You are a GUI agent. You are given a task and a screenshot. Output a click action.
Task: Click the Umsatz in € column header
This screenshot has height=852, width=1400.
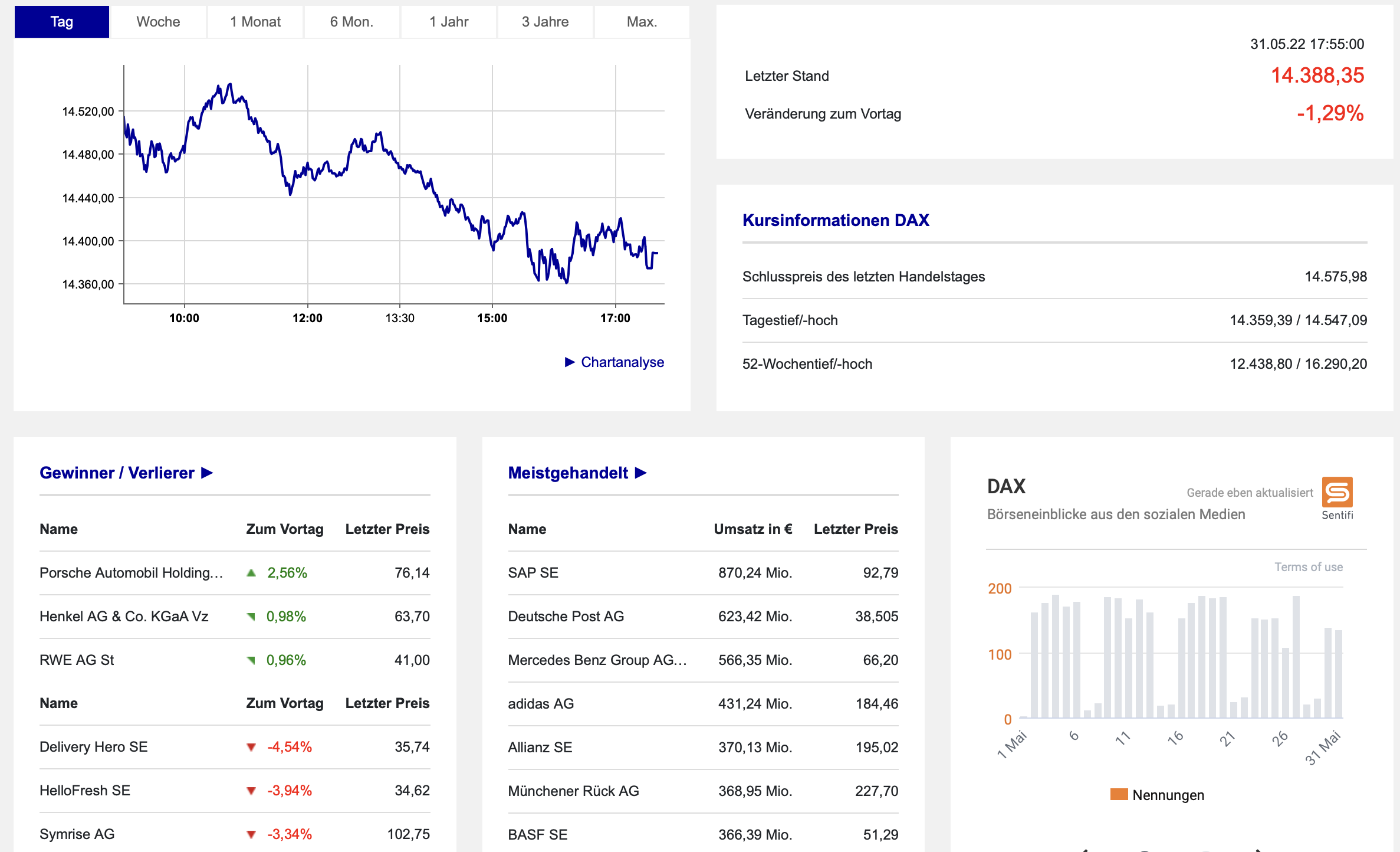pos(752,529)
